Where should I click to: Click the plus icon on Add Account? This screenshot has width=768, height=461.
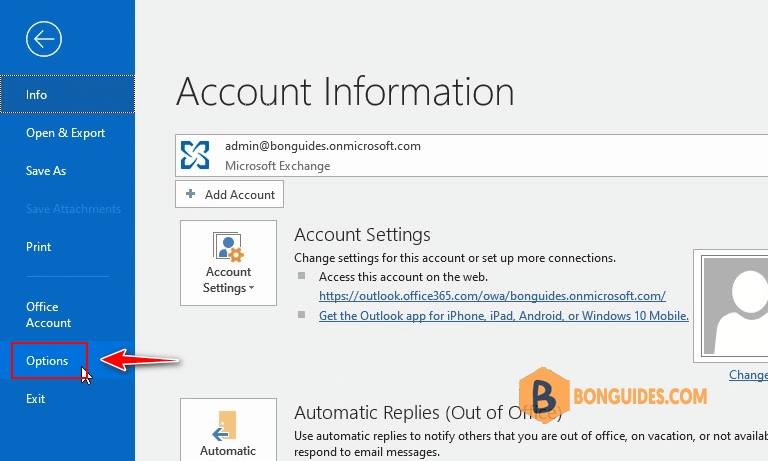tap(191, 194)
